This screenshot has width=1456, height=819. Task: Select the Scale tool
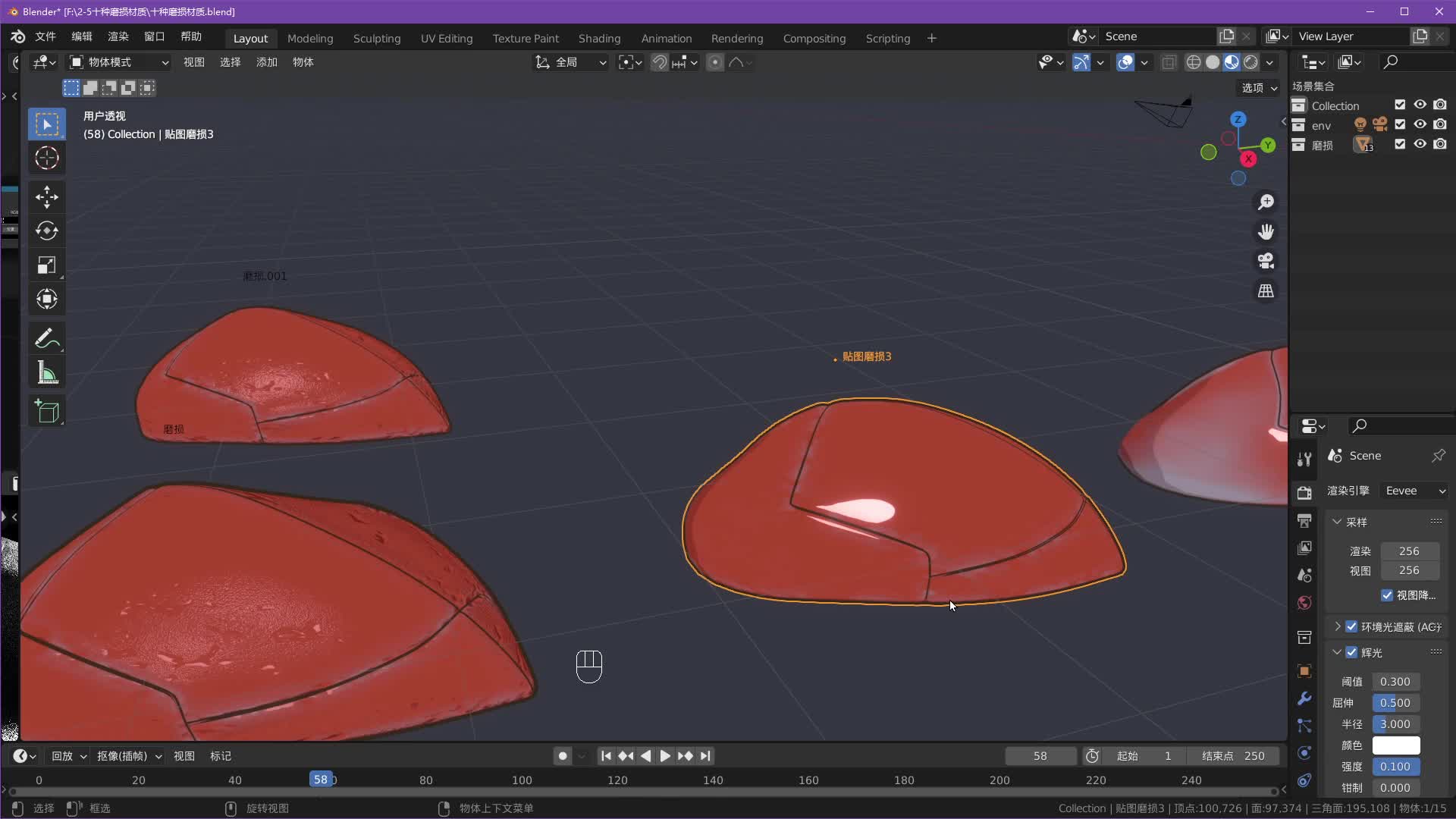pyautogui.click(x=47, y=265)
